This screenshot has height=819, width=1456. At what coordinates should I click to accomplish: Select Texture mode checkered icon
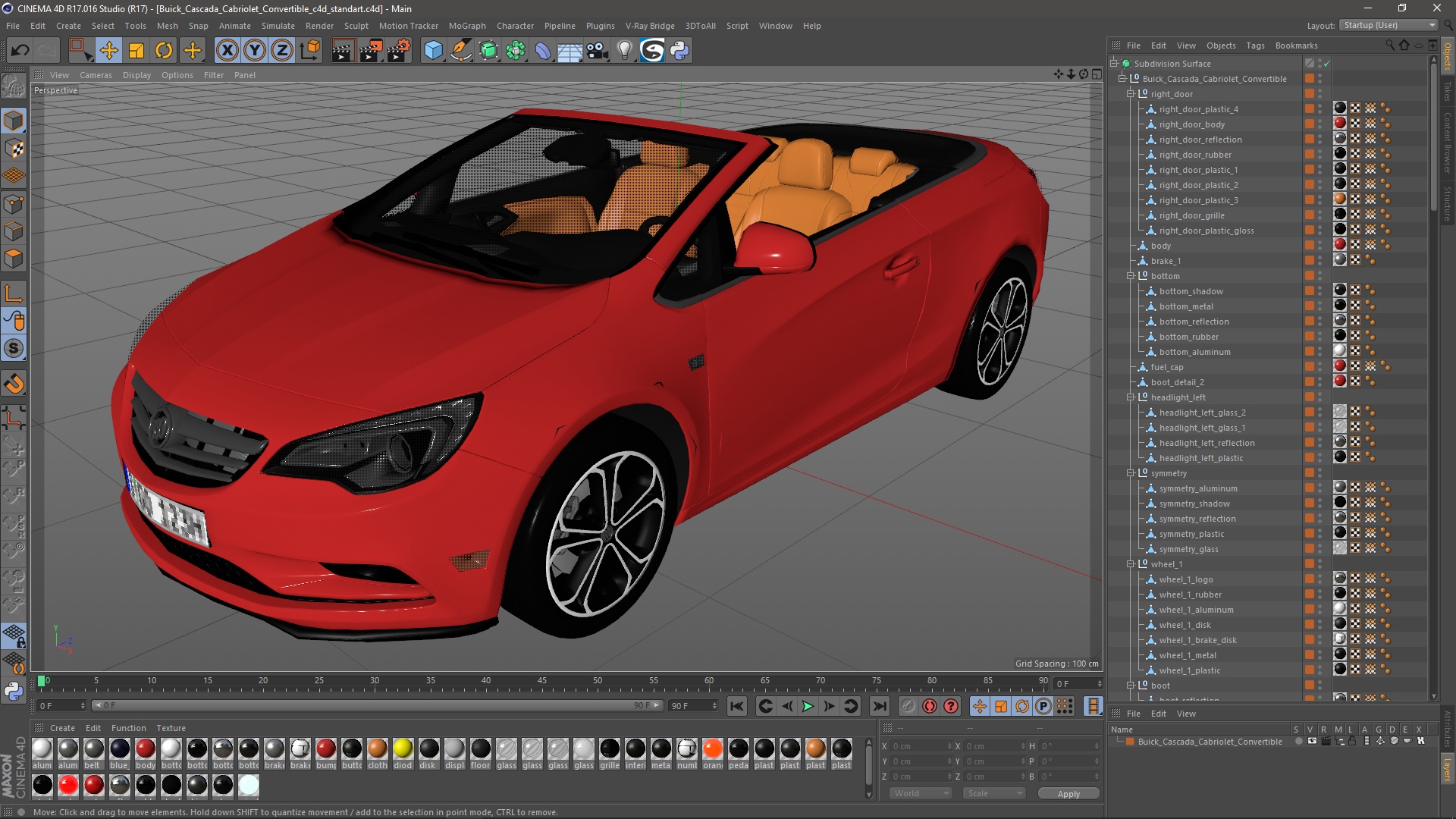pos(14,149)
